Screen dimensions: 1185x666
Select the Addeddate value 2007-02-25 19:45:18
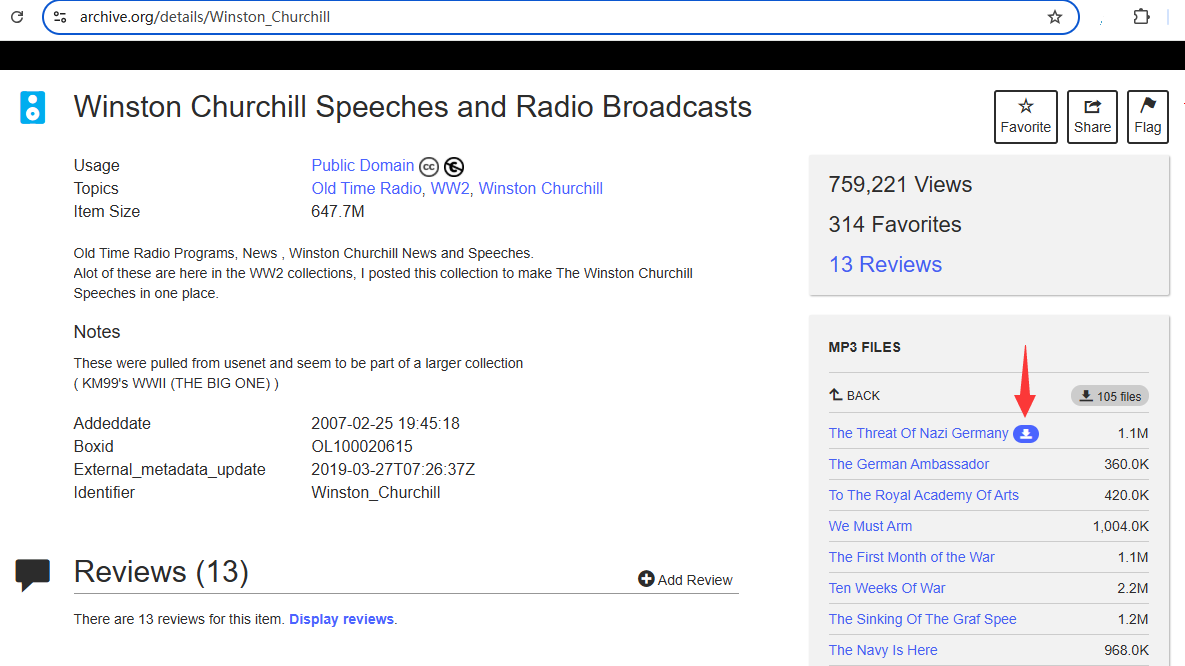click(385, 423)
